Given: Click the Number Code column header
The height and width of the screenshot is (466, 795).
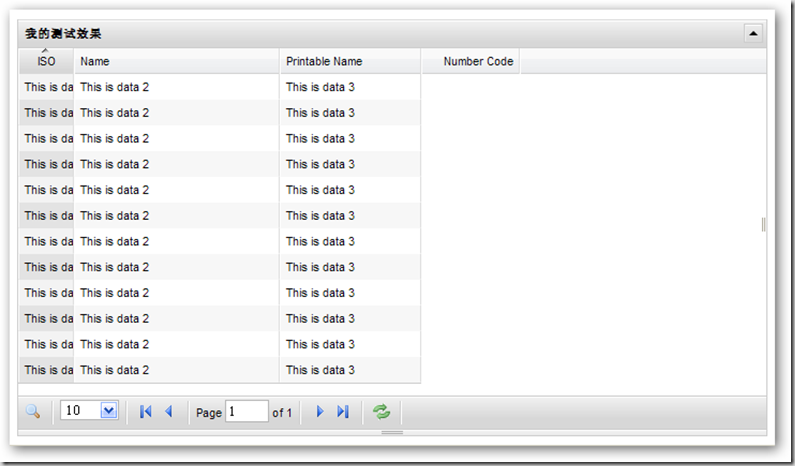Looking at the screenshot, I should pos(478,62).
